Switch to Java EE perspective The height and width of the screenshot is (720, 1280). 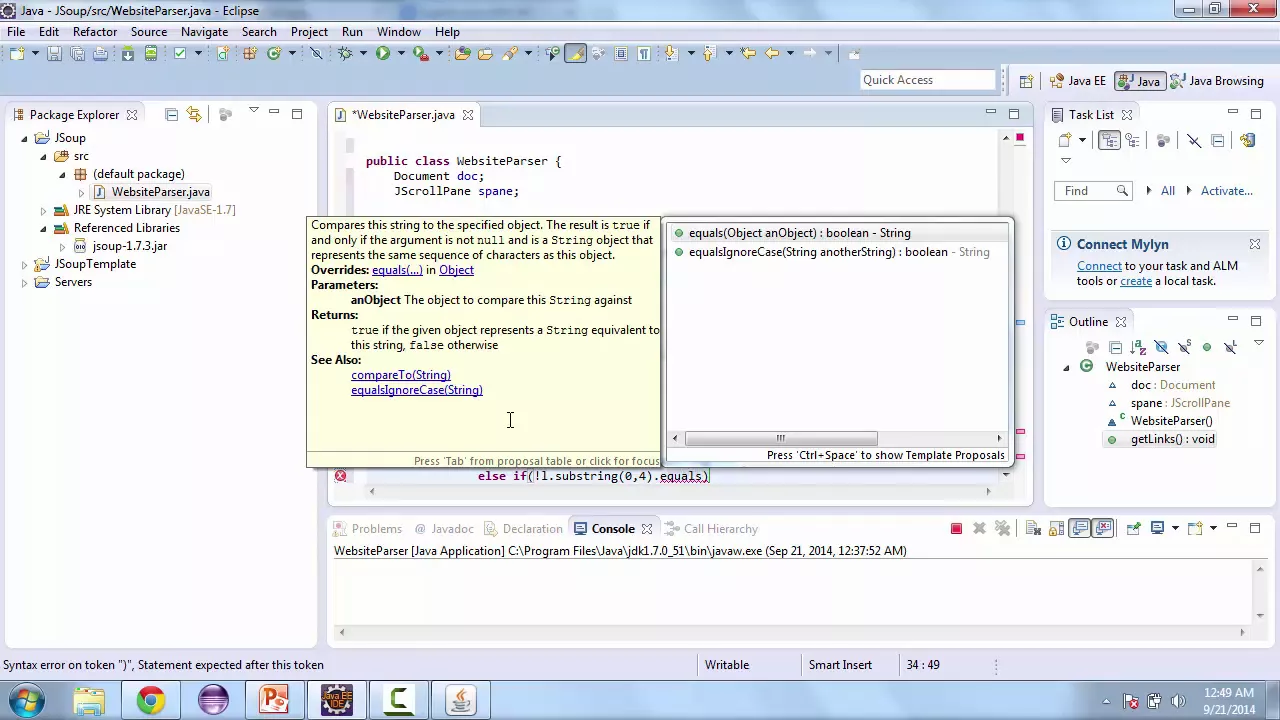click(1079, 81)
